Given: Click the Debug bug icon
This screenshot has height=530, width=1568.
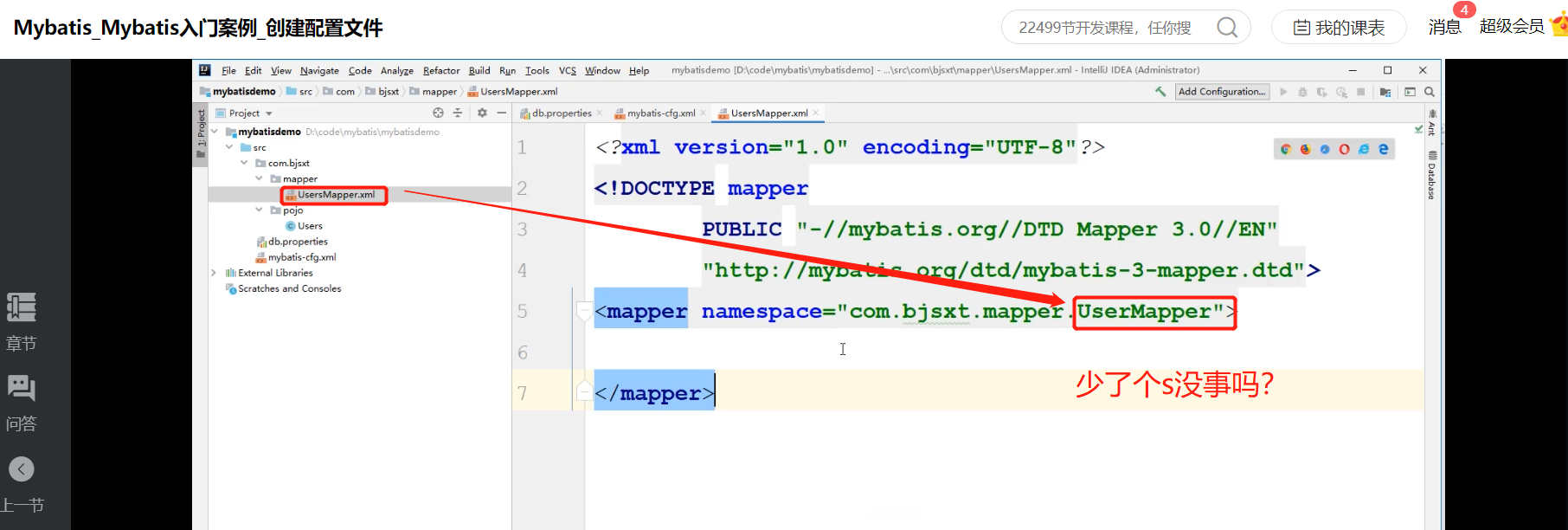Looking at the screenshot, I should coord(1302,92).
